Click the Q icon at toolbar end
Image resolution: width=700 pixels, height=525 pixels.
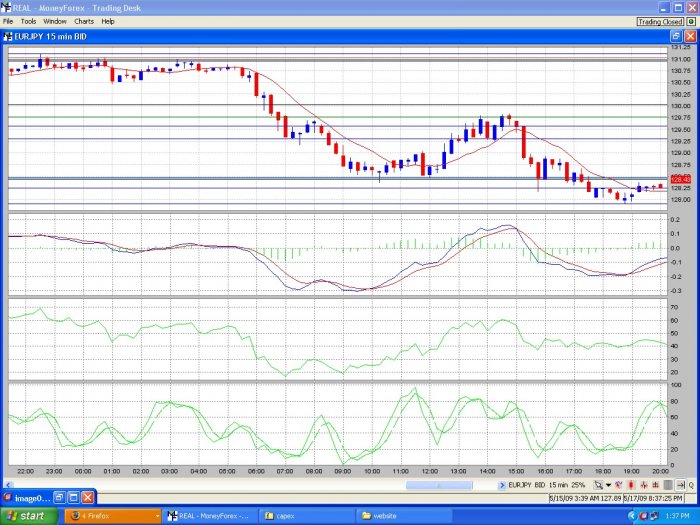[x=691, y=485]
